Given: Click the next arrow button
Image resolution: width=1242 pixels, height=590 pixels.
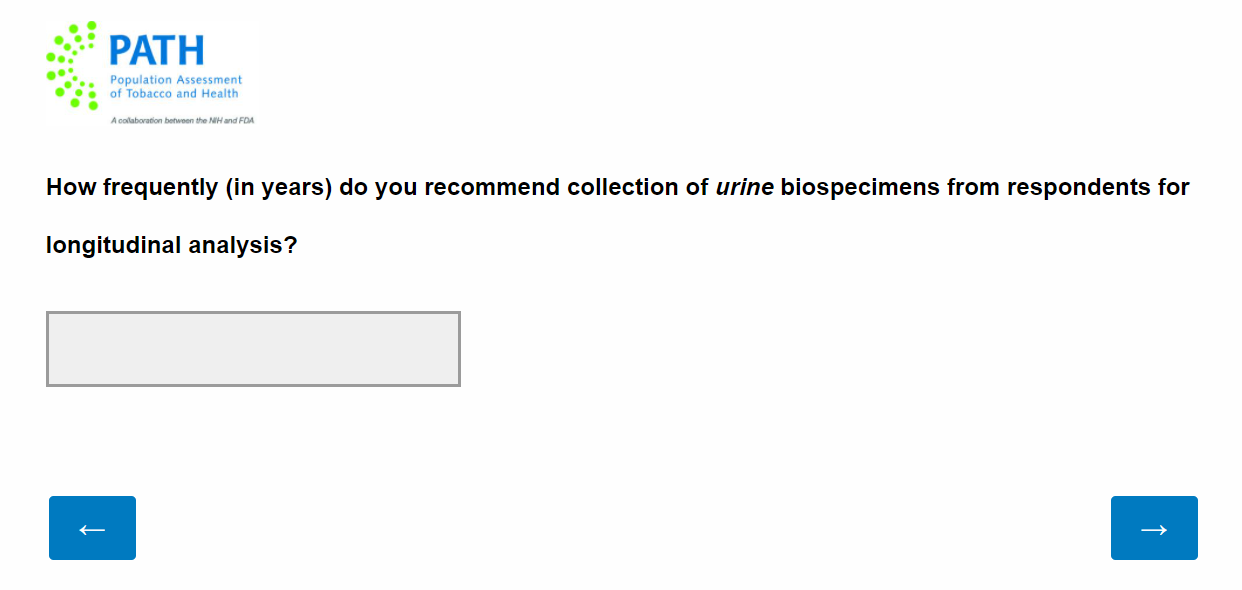Looking at the screenshot, I should pos(1153,528).
